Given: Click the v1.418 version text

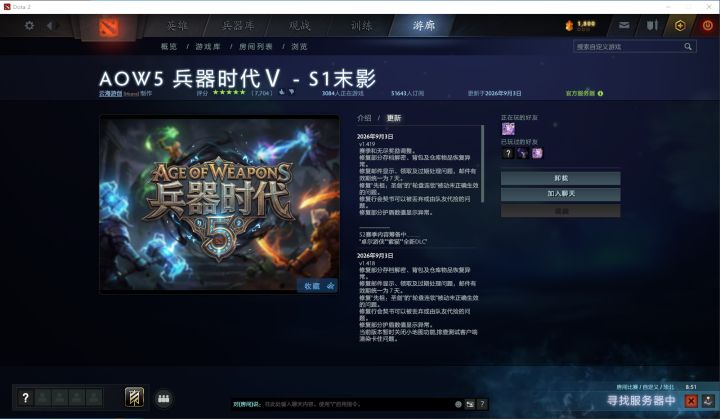Looking at the screenshot, I should (367, 263).
